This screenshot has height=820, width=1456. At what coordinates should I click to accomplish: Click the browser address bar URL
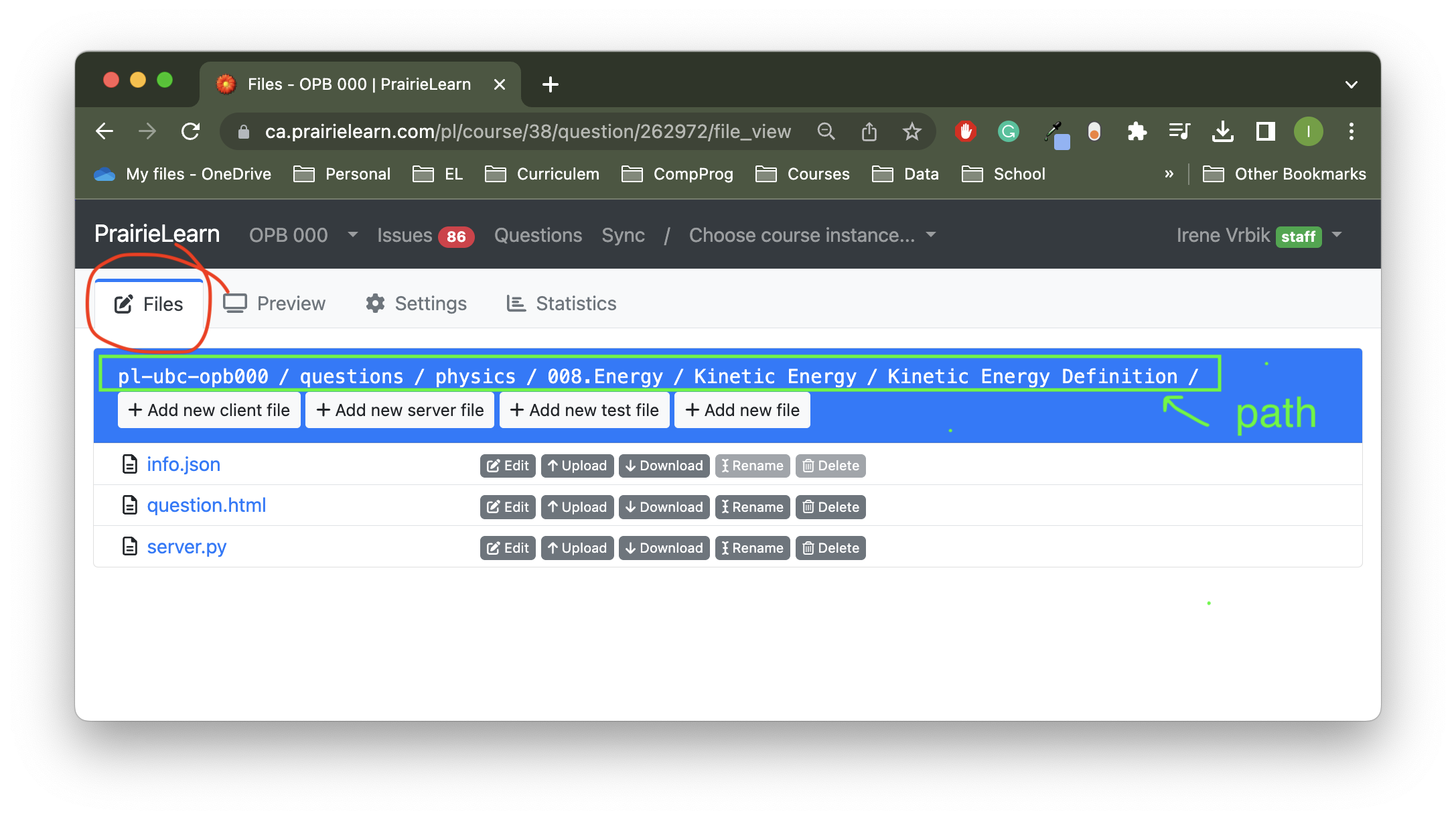pos(528,131)
